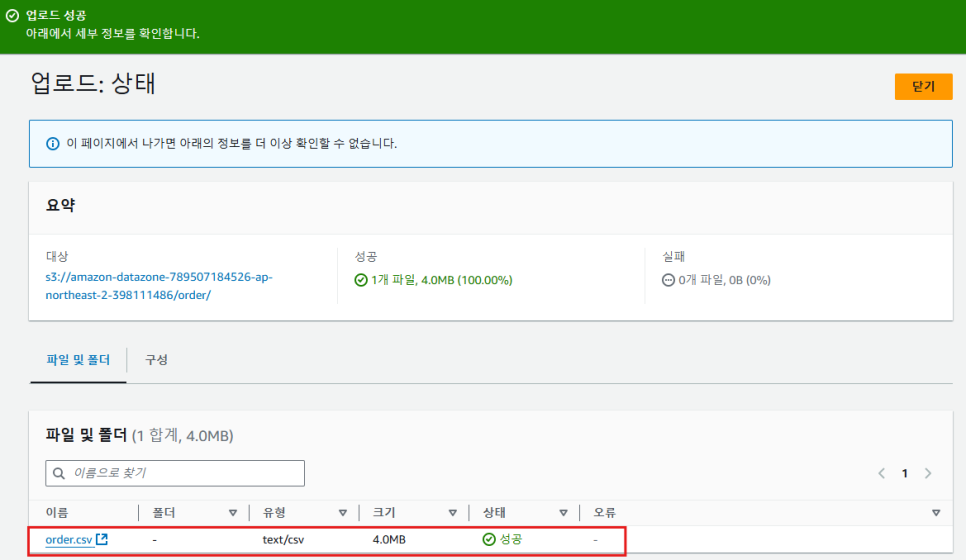Switch to the 구성 tab
Viewport: 966px width, 560px height.
click(156, 360)
